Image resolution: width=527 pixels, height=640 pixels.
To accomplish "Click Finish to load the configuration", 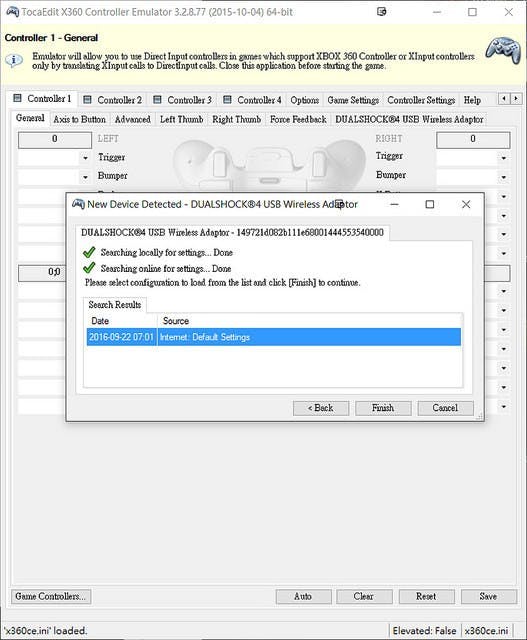I will [x=383, y=408].
